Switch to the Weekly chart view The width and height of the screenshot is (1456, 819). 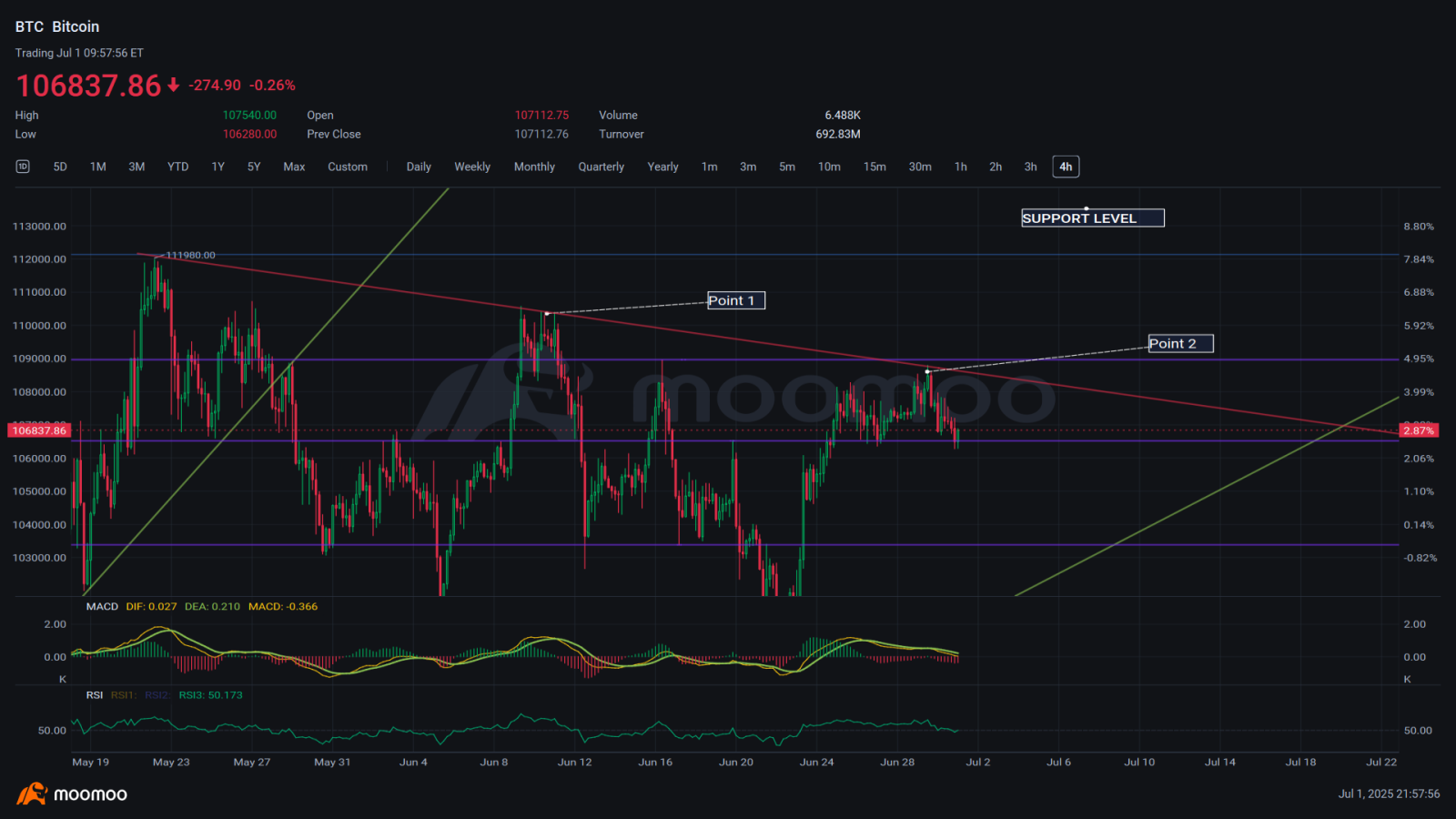tap(472, 167)
